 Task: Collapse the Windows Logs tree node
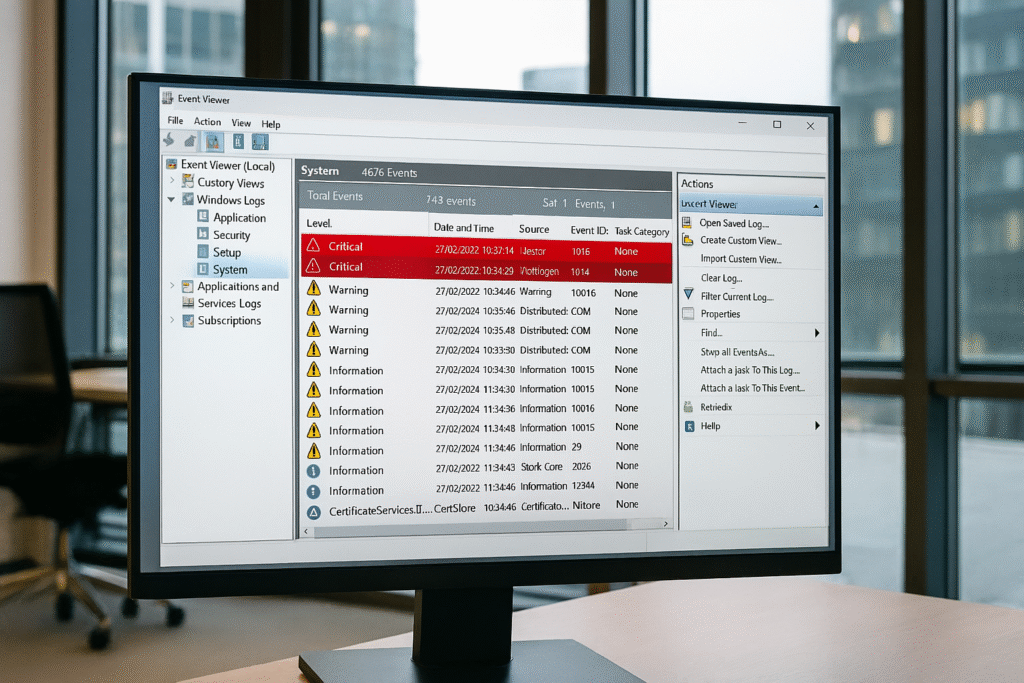pos(171,200)
